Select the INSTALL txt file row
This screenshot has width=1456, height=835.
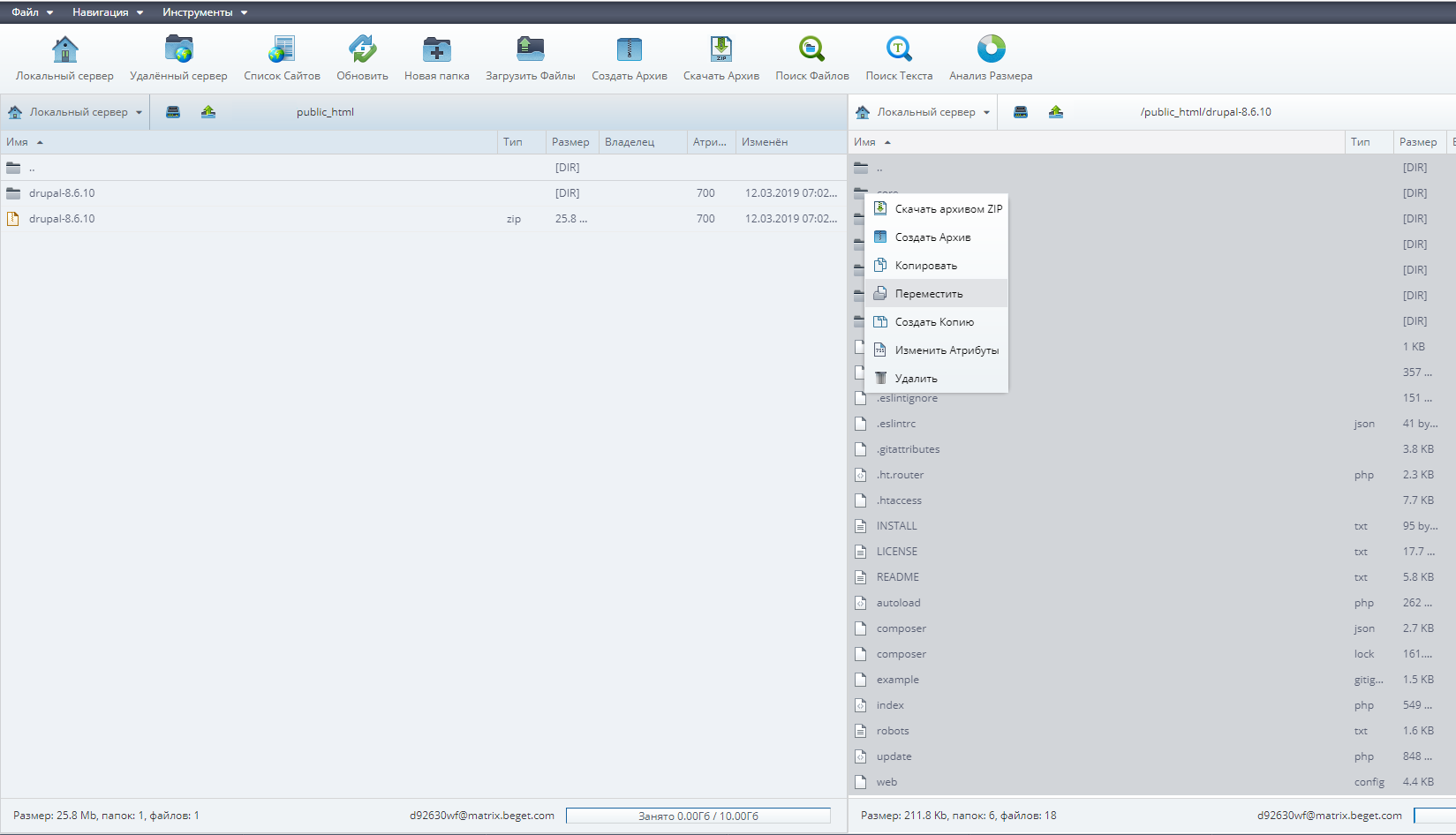click(1151, 526)
